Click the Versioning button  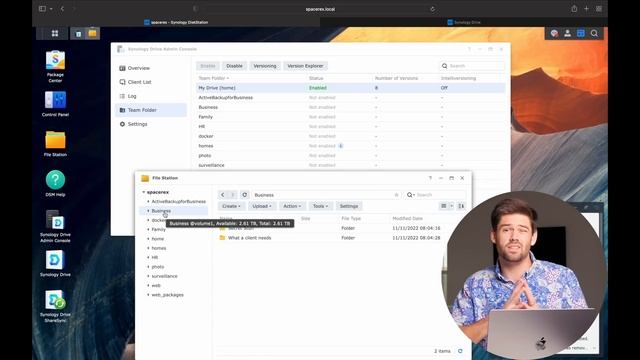264,66
